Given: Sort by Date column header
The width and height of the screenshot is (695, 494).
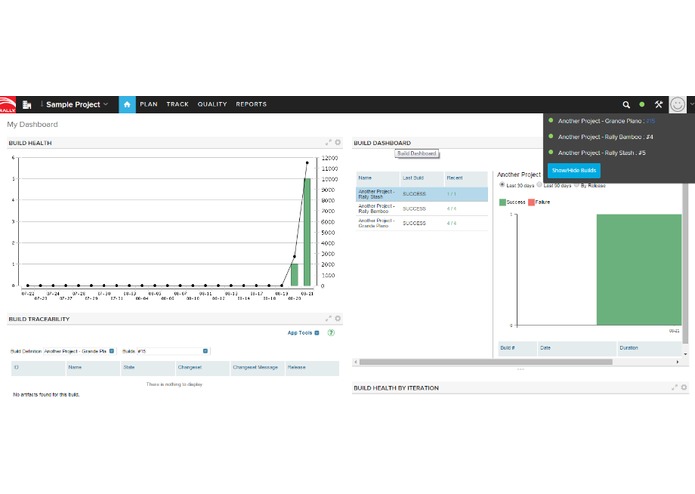Looking at the screenshot, I should coord(577,348).
